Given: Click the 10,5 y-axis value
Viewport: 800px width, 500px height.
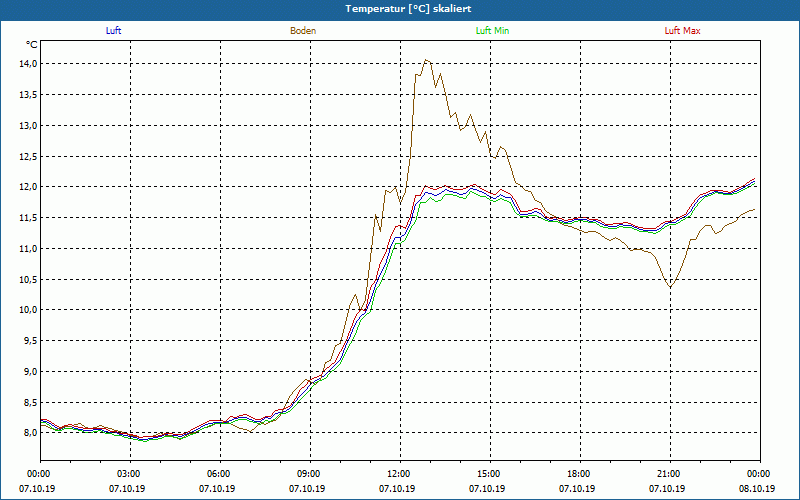Looking at the screenshot, I should coord(28,280).
